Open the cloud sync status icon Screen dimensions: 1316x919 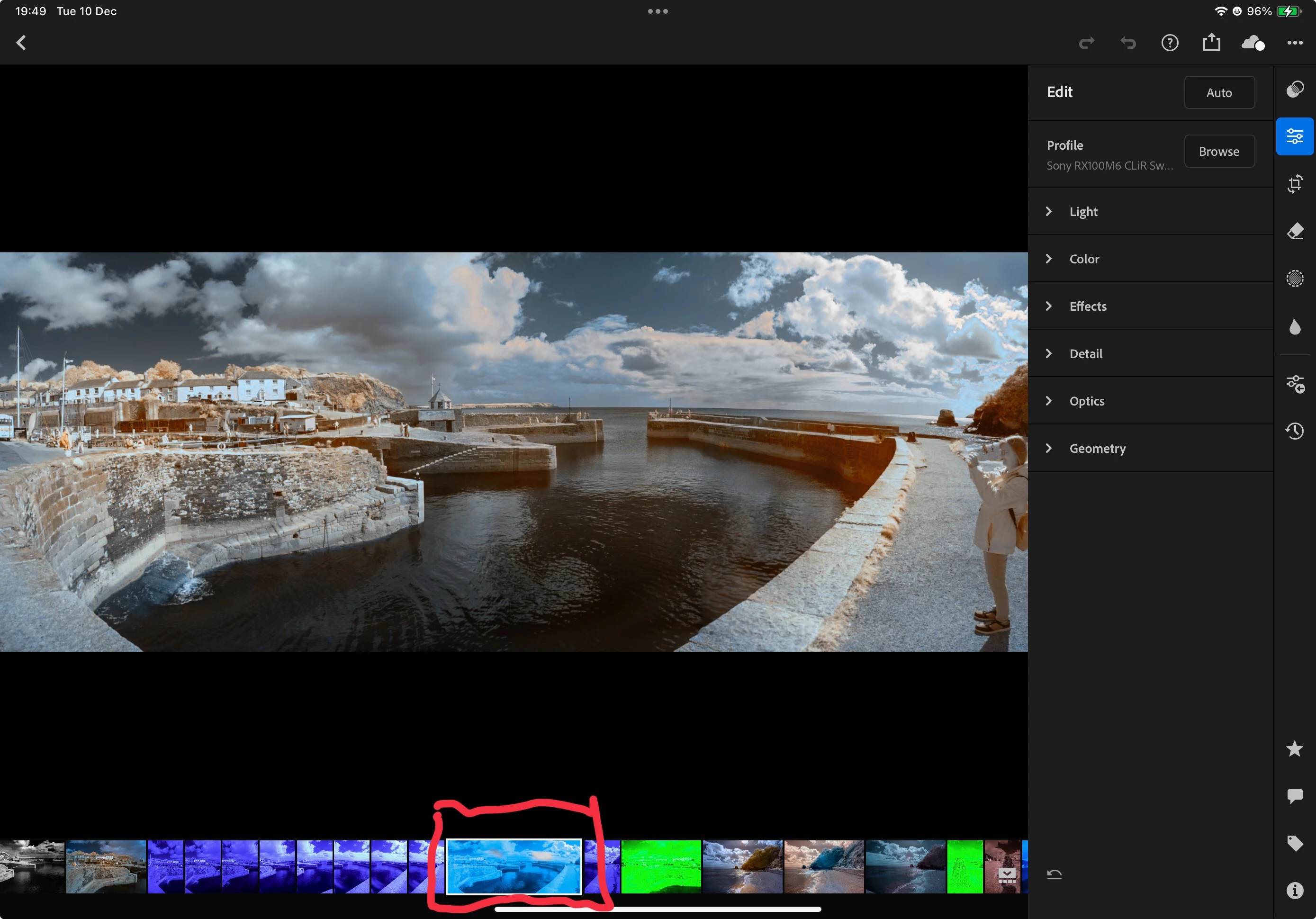(1253, 43)
